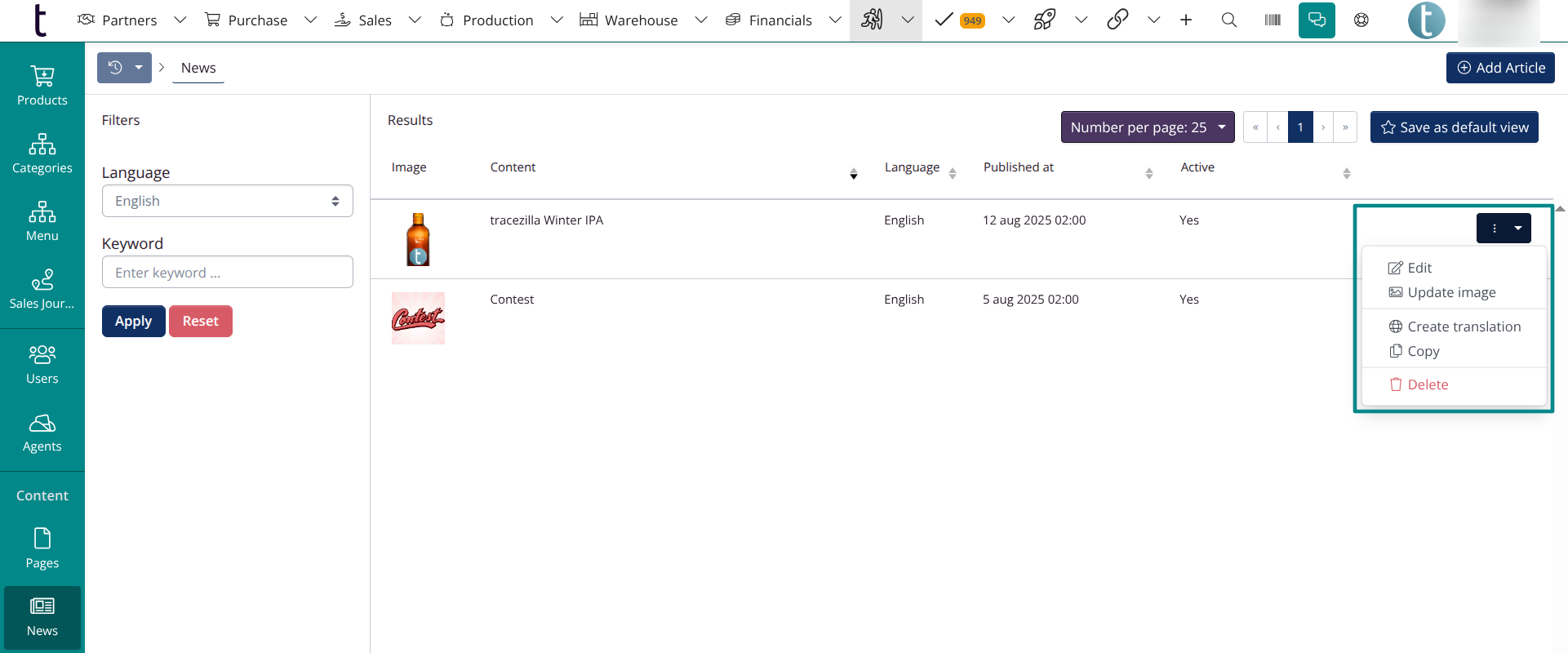1568x653 pixels.
Task: Open the history dropdown caret
Action: [139, 68]
